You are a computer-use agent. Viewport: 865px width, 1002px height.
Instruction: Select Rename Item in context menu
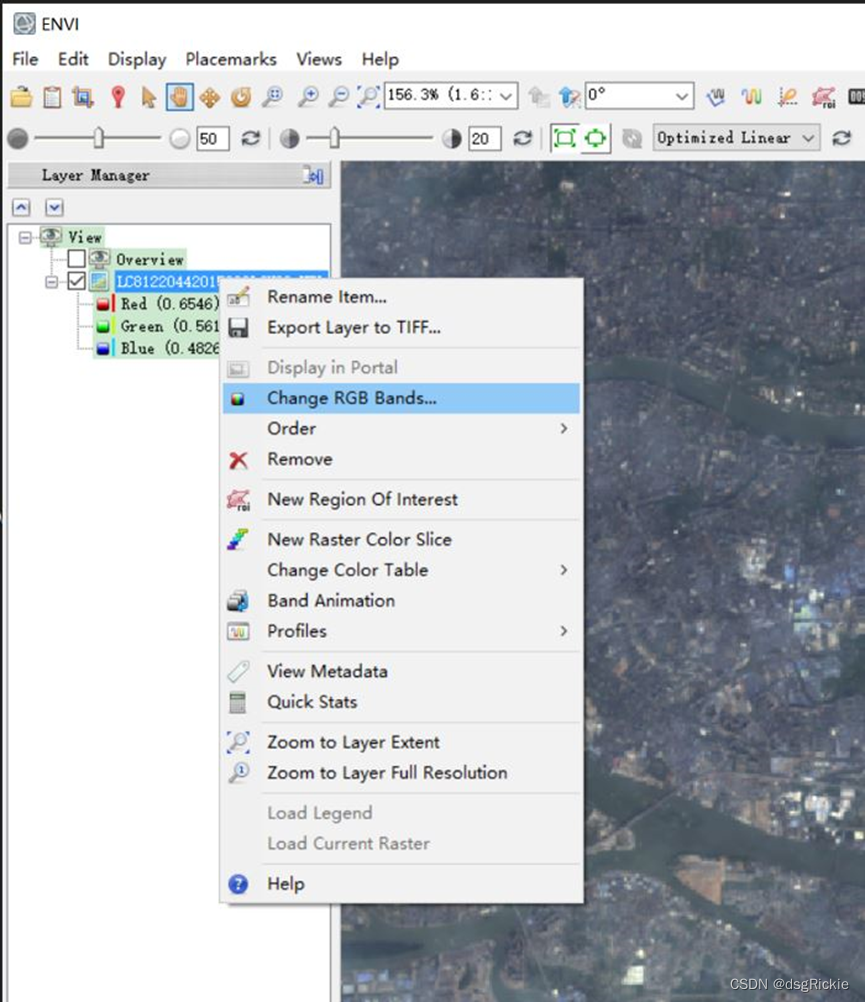tap(402, 297)
